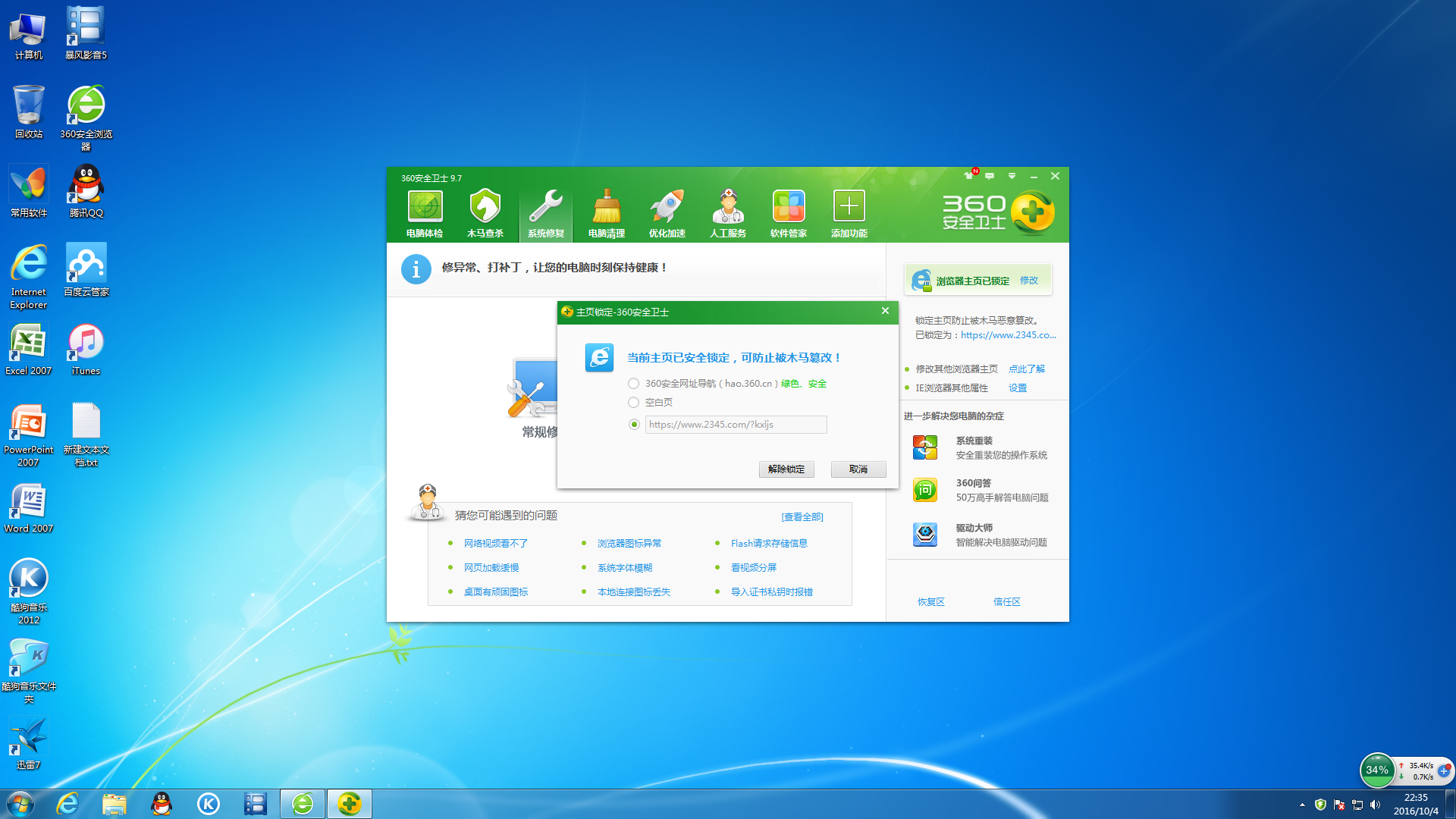Screen dimensions: 1456x819
Task: Open 电脑清理 (PC Cleanup) tool
Action: 605,214
